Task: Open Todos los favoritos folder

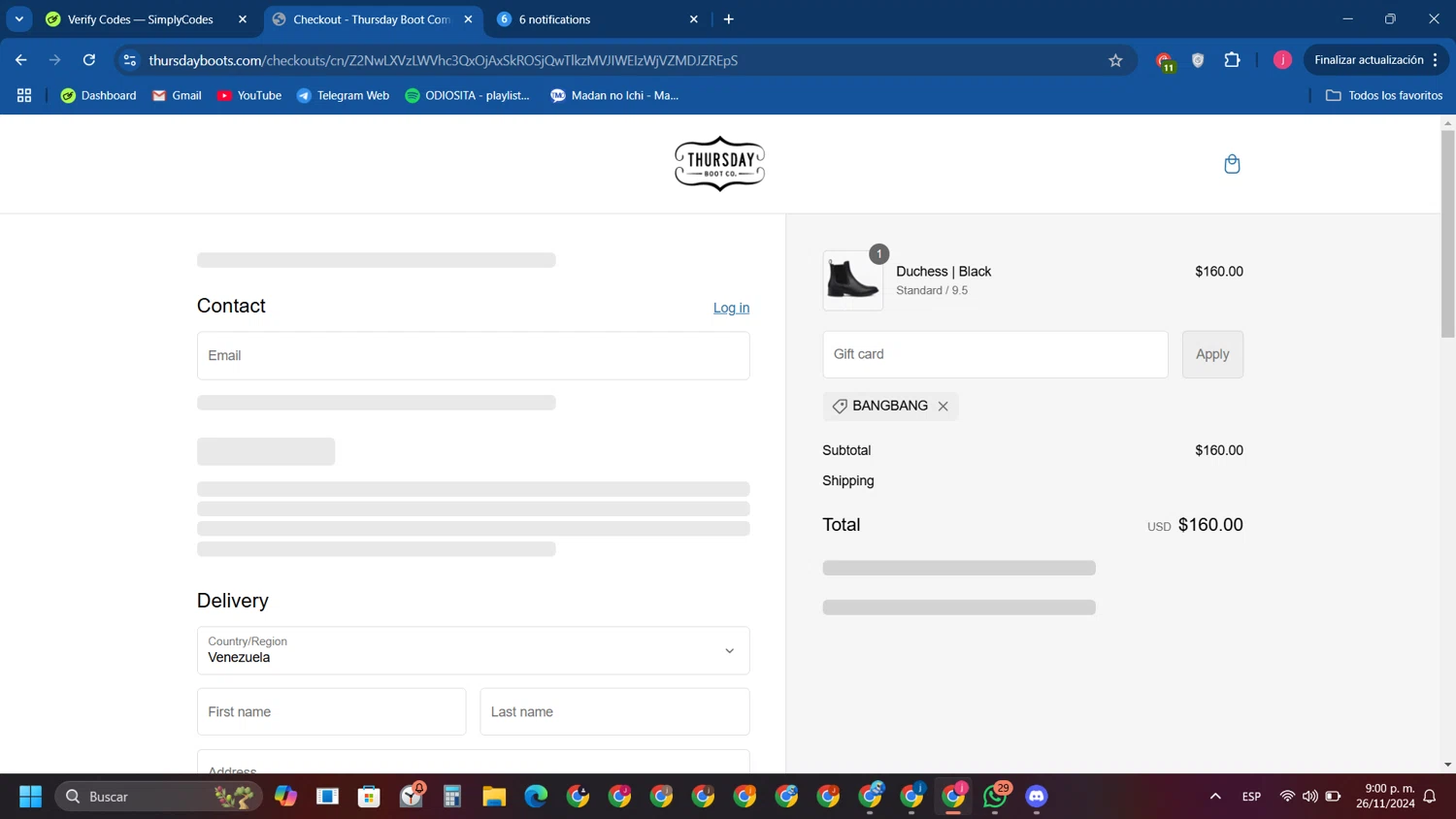Action: [1384, 95]
